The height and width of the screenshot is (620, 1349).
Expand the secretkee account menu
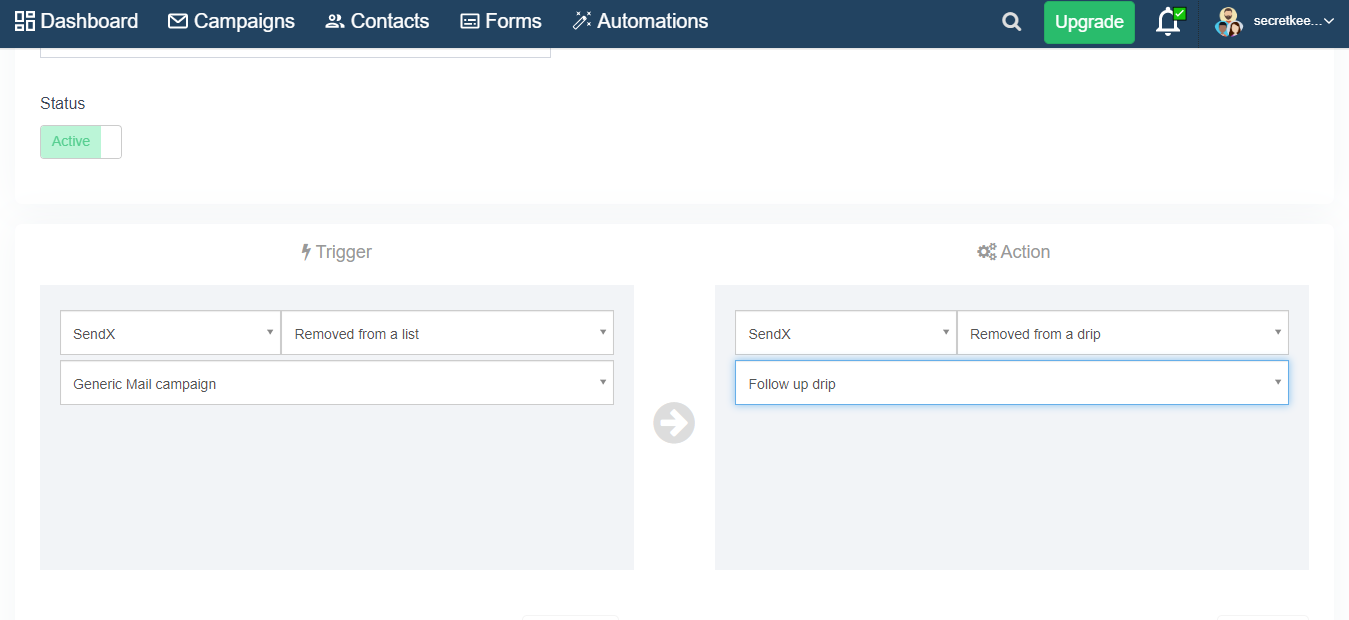click(1293, 21)
